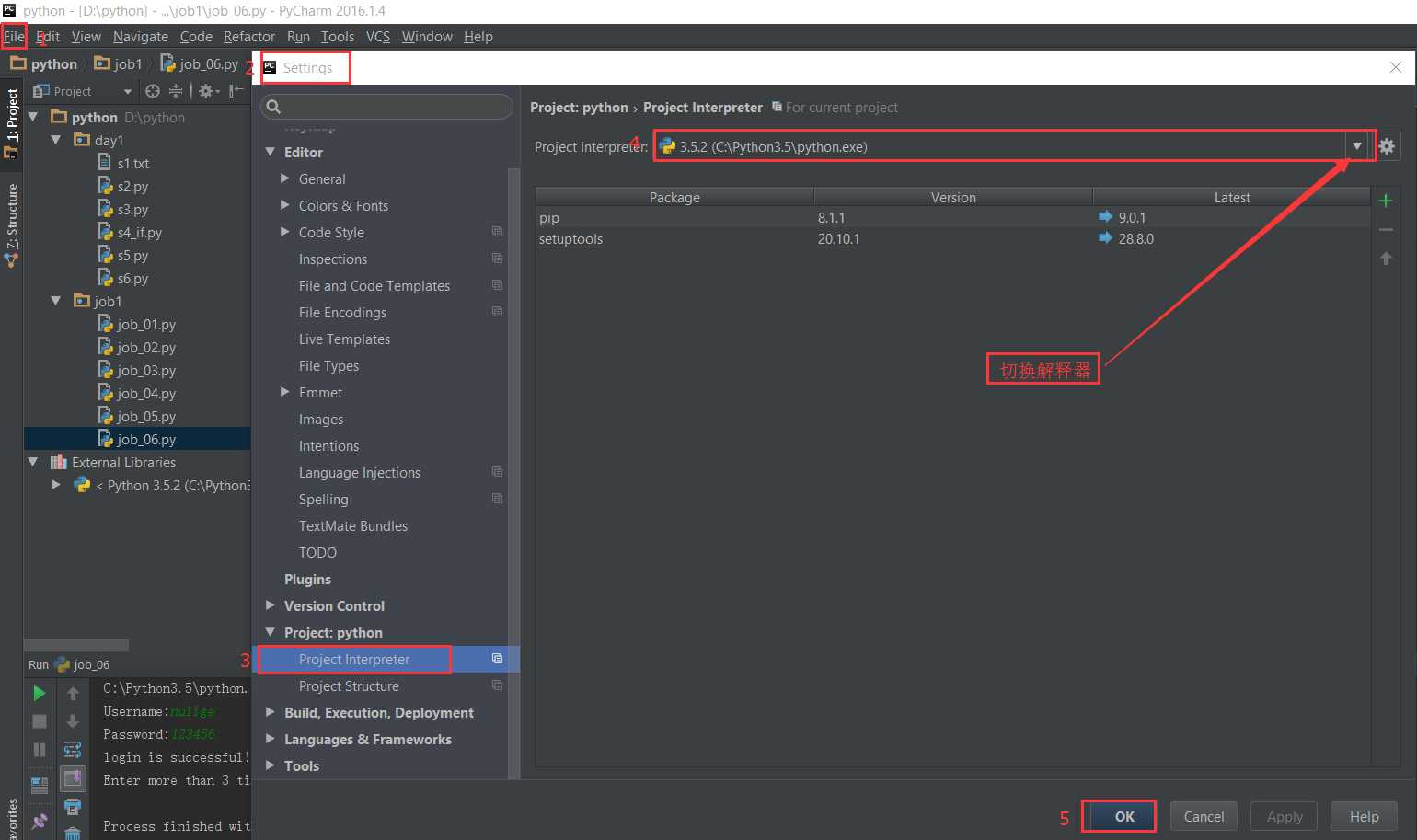Viewport: 1417px width, 840px height.
Task: Click the up arrow in Run console
Action: [x=73, y=693]
